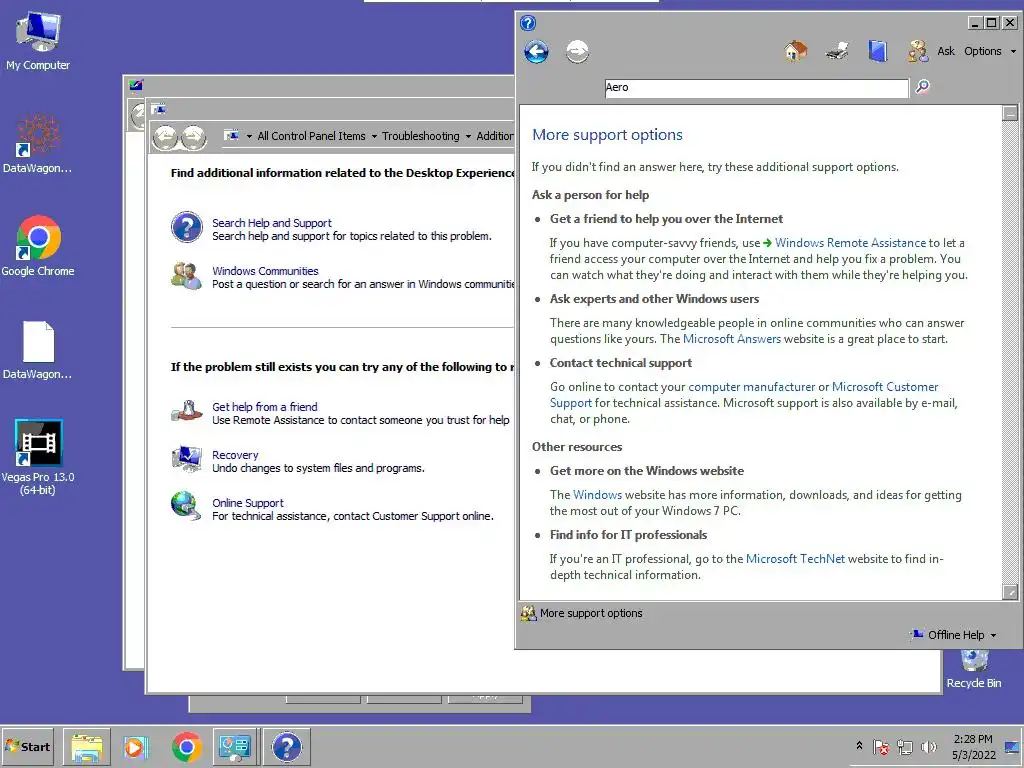This screenshot has width=1024, height=768.
Task: Open the volume speaker tray icon
Action: (x=928, y=747)
